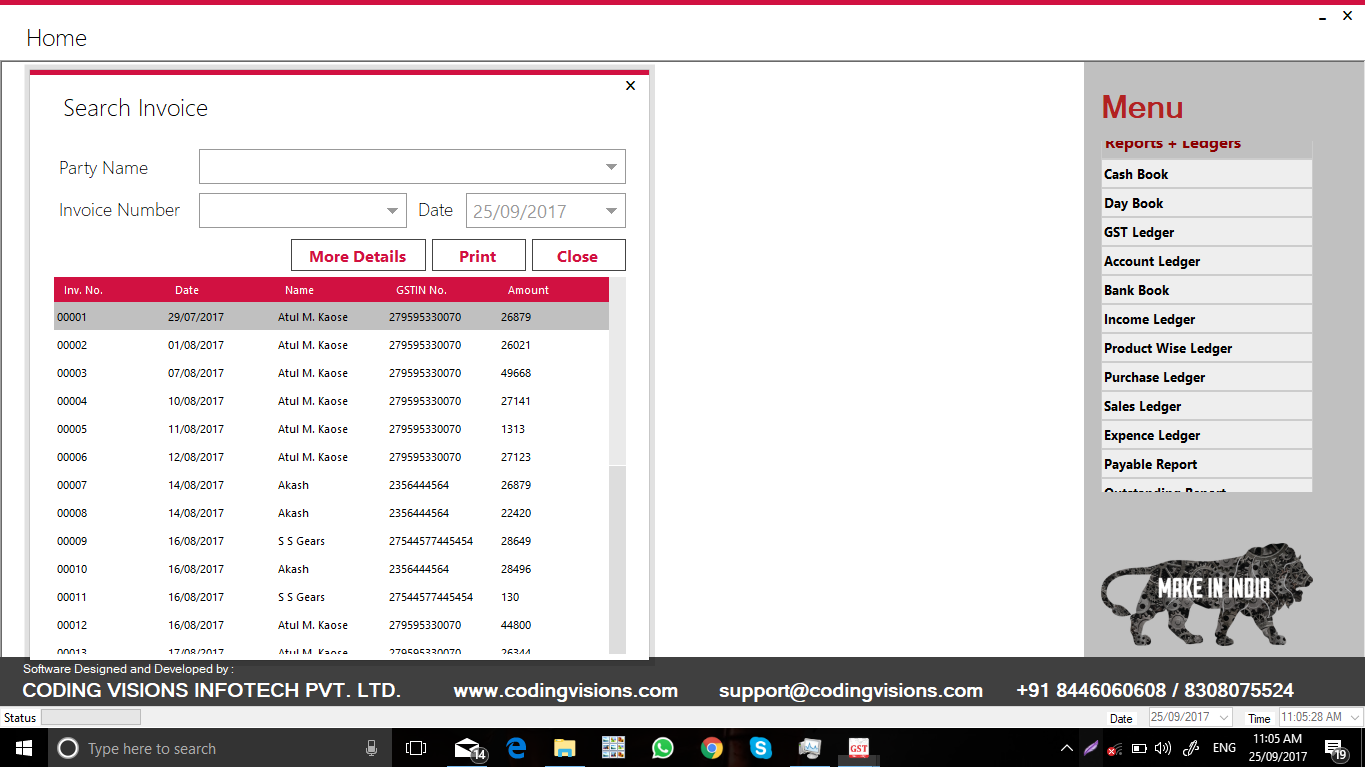
Task: Open the Date picker next to Invoice Number
Action: 610,210
